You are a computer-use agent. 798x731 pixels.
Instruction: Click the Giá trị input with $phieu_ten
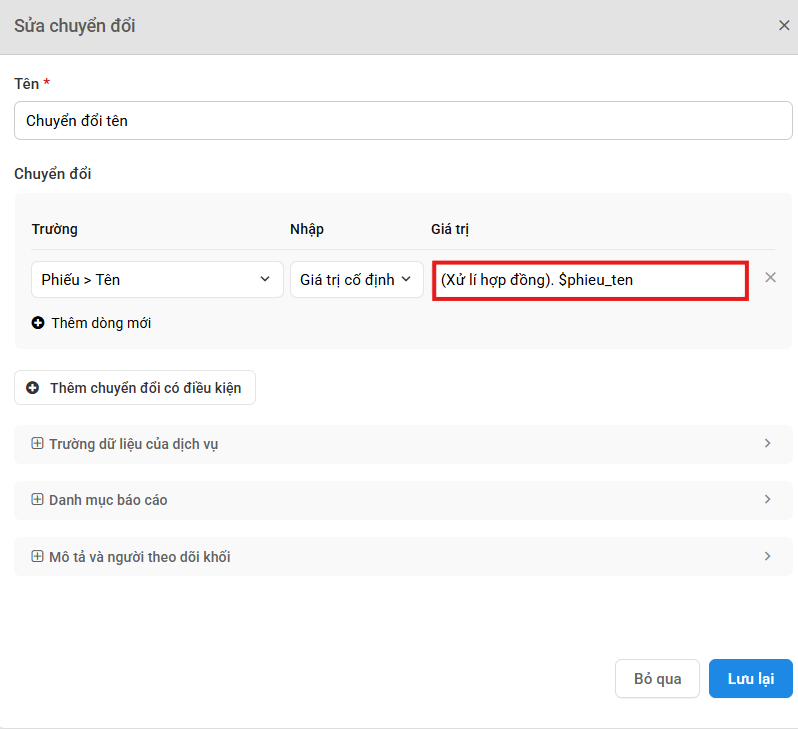[x=590, y=280]
